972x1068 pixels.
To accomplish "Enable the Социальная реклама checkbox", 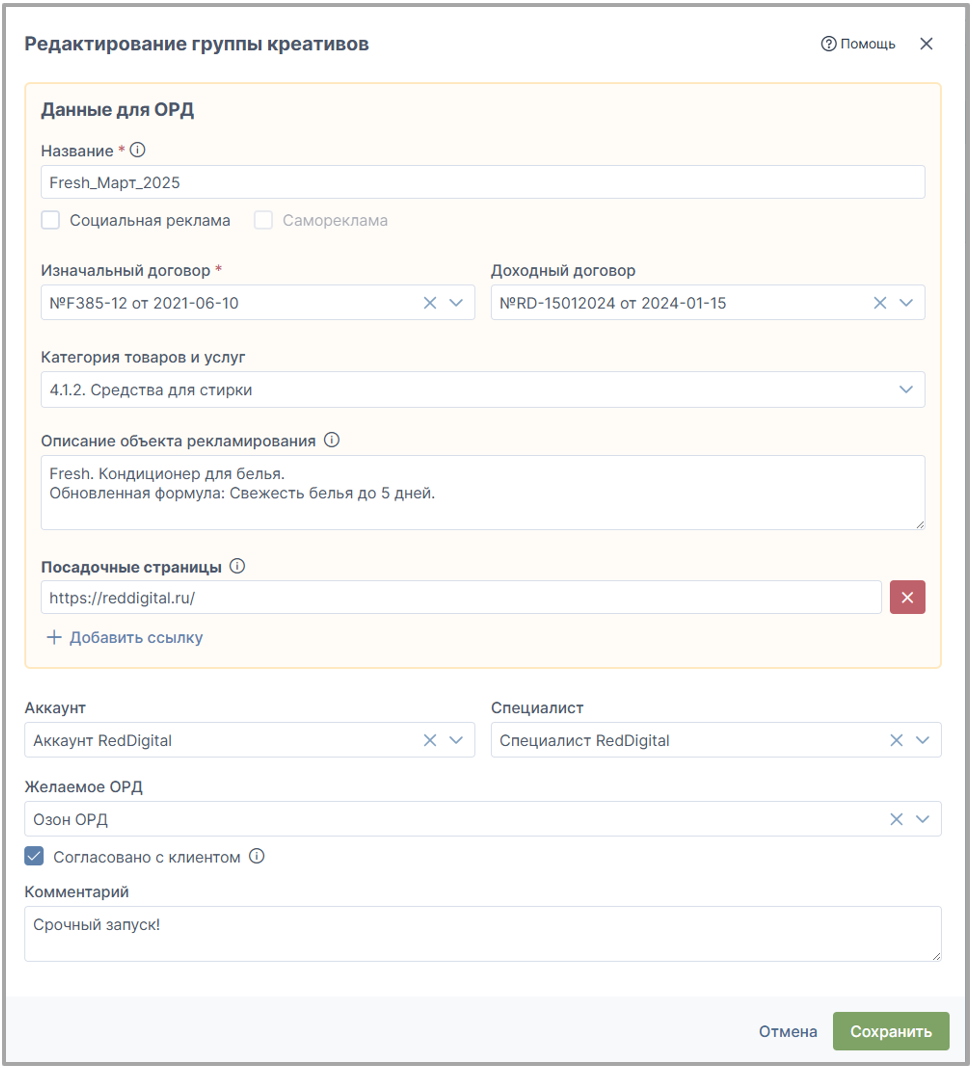I will point(50,220).
